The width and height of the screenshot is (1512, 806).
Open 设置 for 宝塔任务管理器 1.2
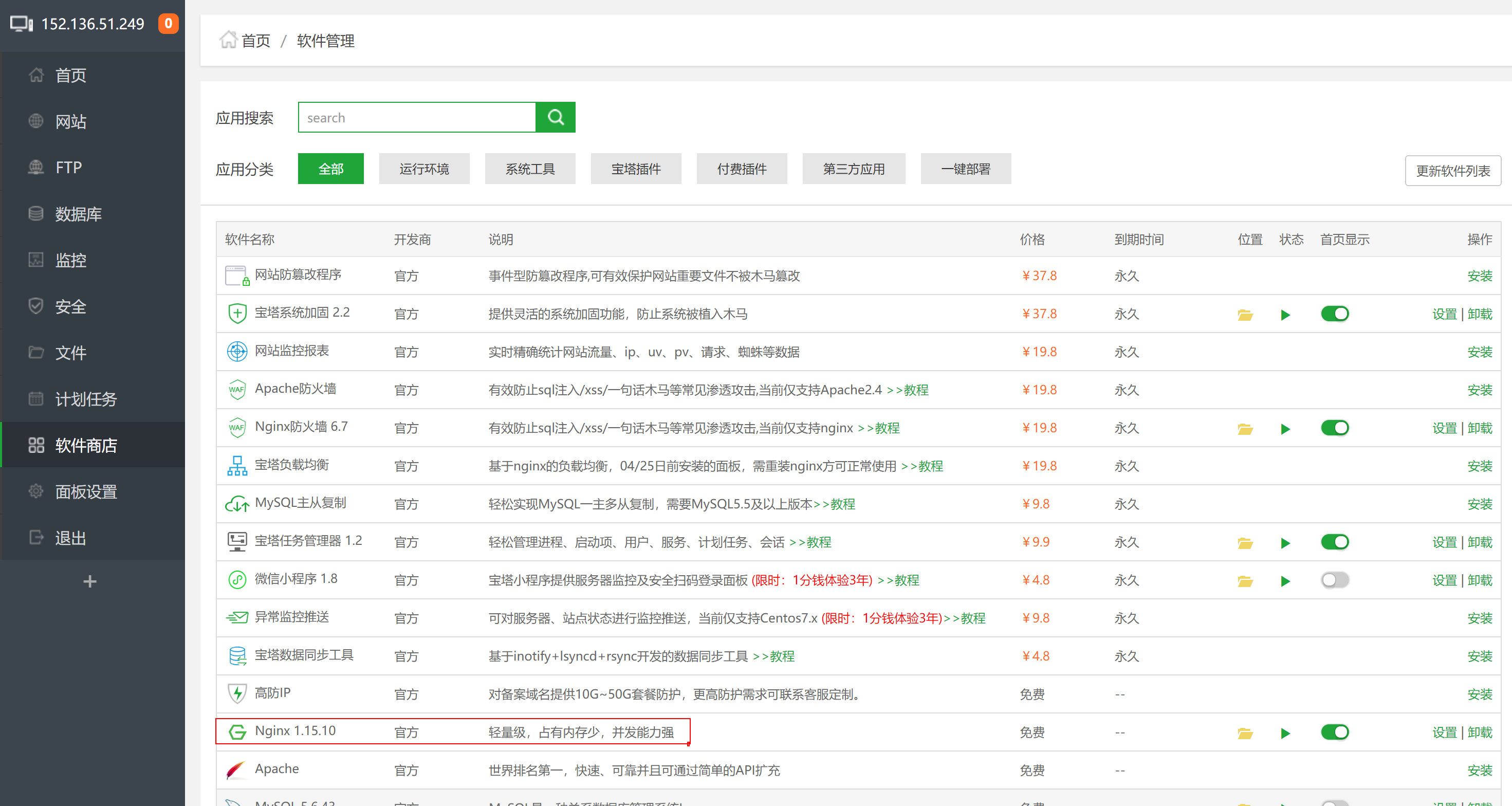pyautogui.click(x=1445, y=542)
